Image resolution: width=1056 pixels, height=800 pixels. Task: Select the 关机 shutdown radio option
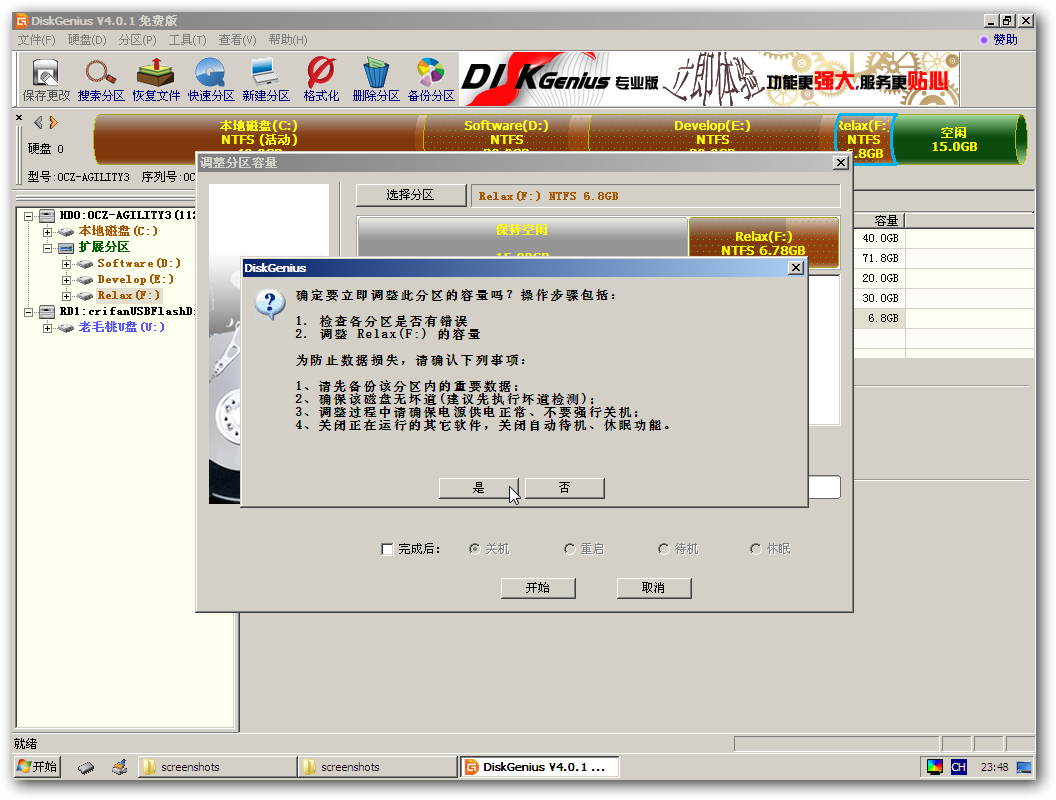pyautogui.click(x=475, y=549)
